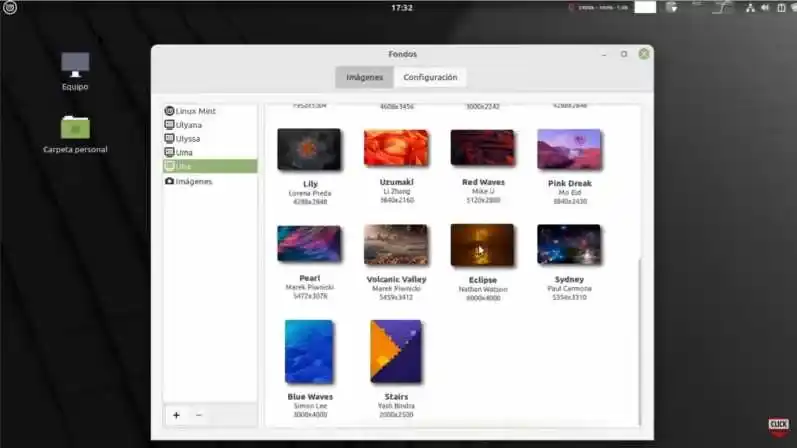
Task: Remove folder with the minus button
Action: 199,415
